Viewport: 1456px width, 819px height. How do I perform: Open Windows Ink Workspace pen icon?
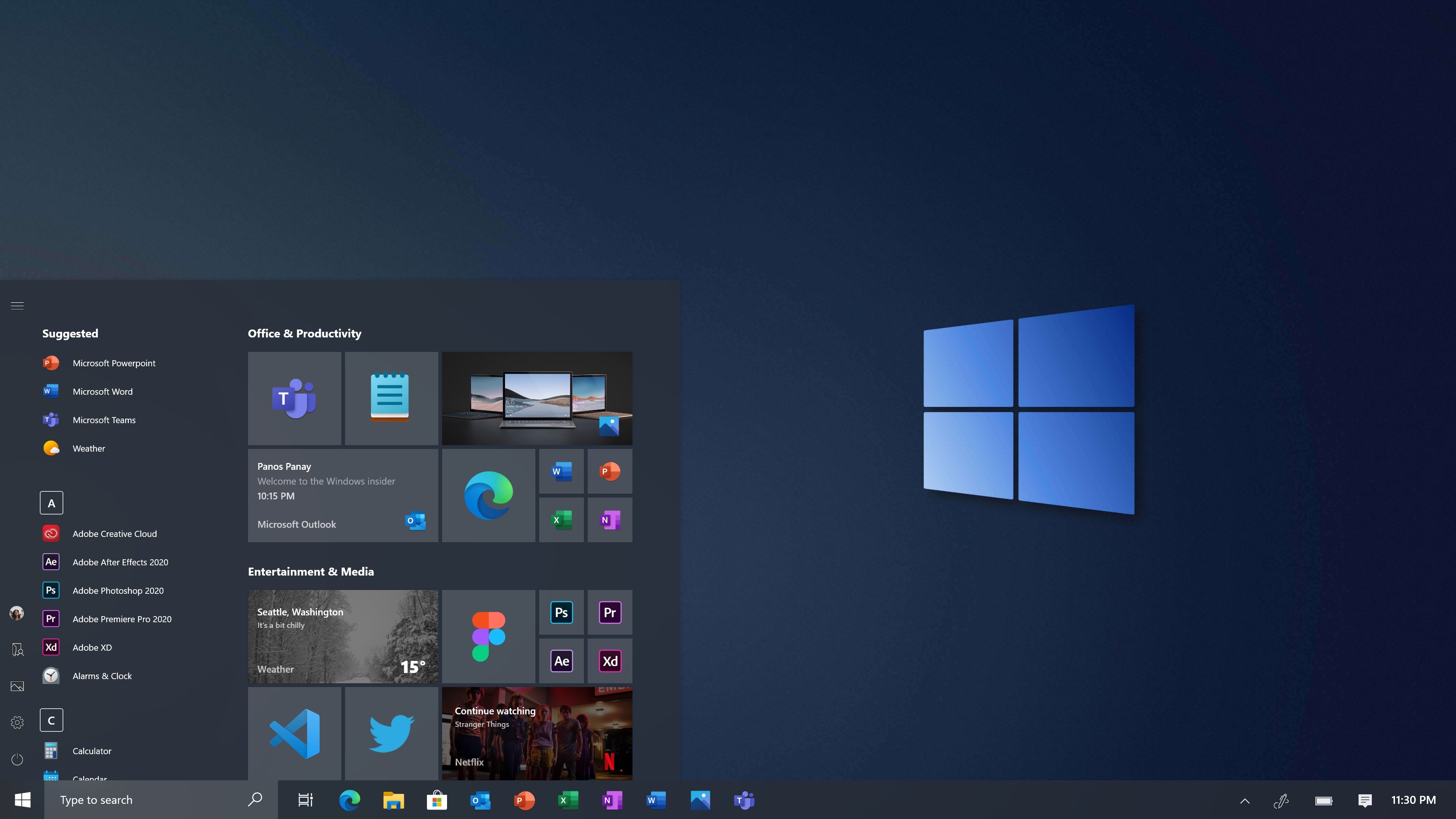(x=1281, y=800)
